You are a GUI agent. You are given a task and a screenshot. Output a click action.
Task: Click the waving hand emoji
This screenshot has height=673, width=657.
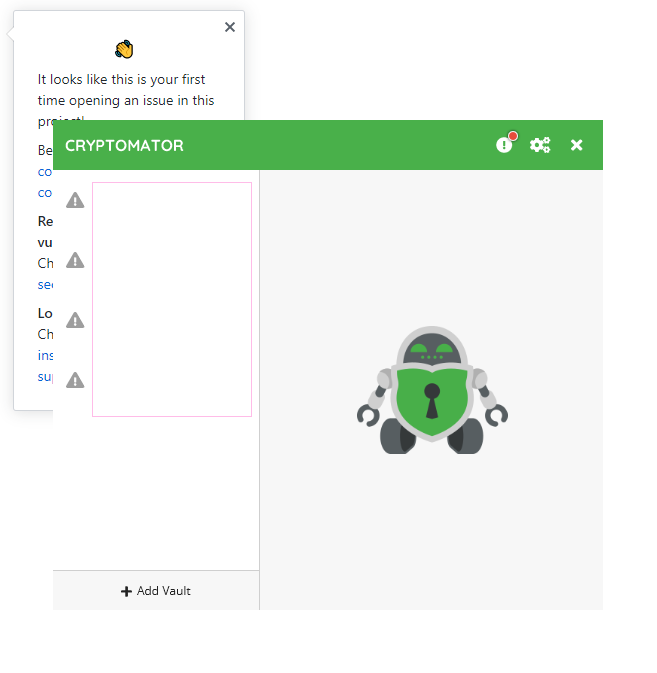124,49
